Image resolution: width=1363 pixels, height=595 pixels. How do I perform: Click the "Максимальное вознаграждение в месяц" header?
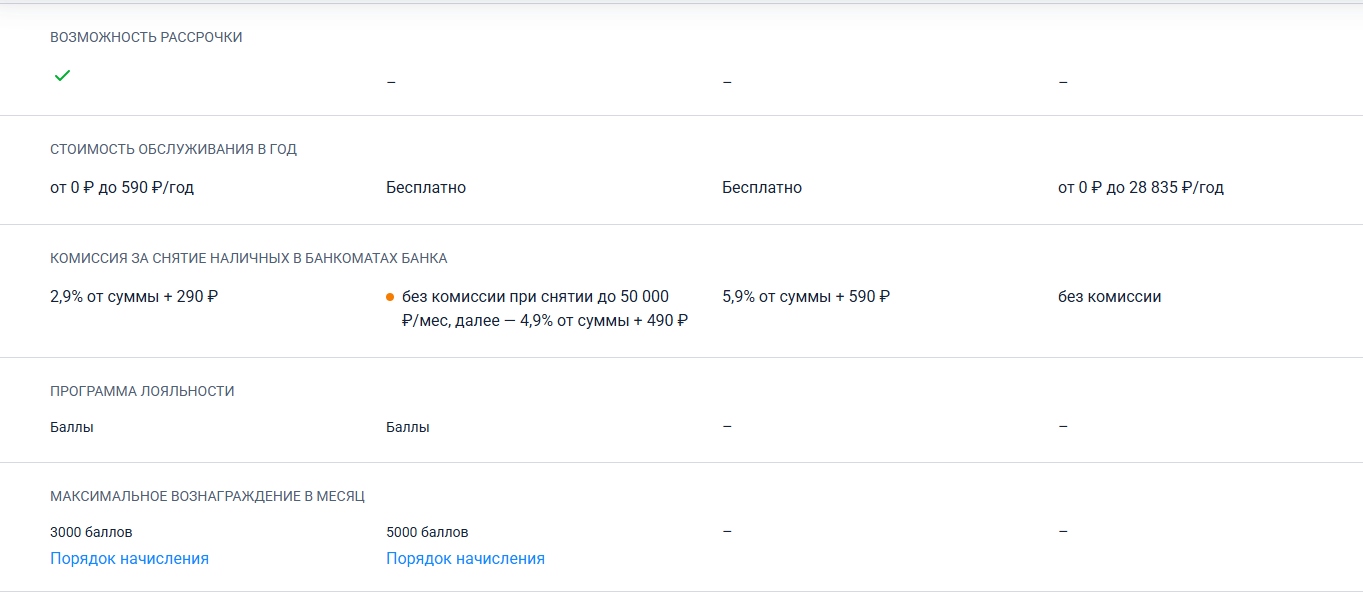coord(207,496)
